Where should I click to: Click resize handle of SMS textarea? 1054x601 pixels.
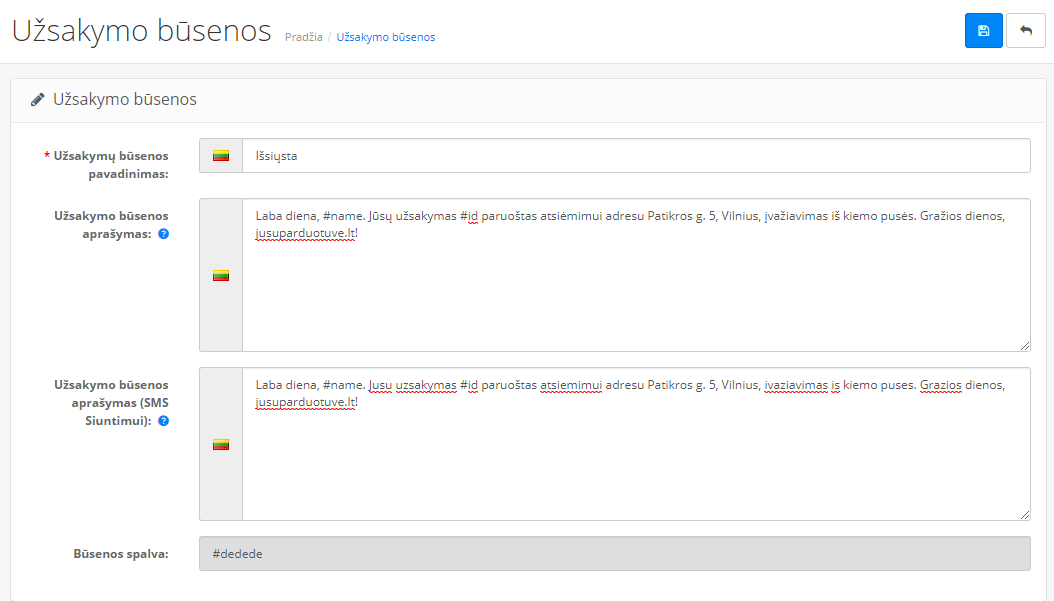1024,514
